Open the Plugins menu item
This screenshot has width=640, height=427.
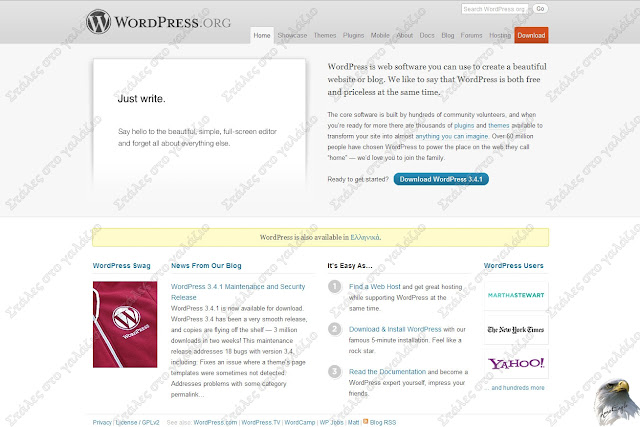(x=353, y=36)
